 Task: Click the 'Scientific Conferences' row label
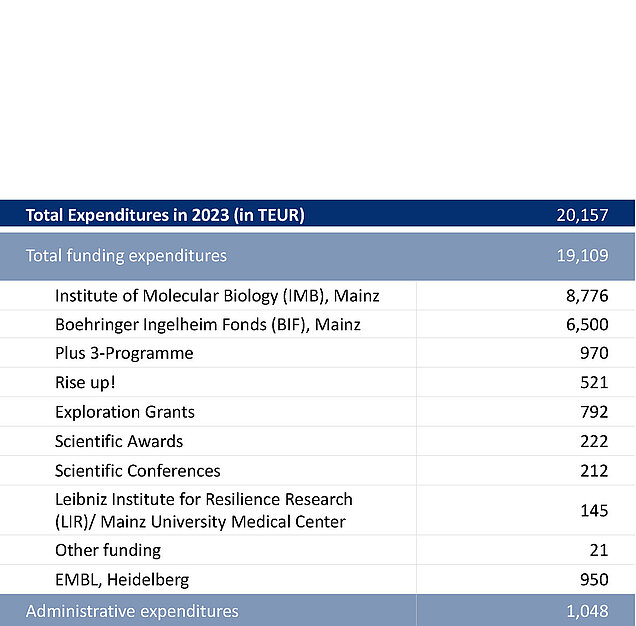(138, 471)
